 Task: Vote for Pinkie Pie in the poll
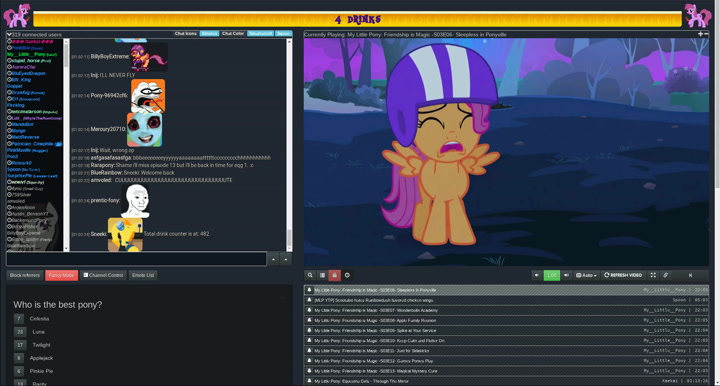click(x=19, y=371)
